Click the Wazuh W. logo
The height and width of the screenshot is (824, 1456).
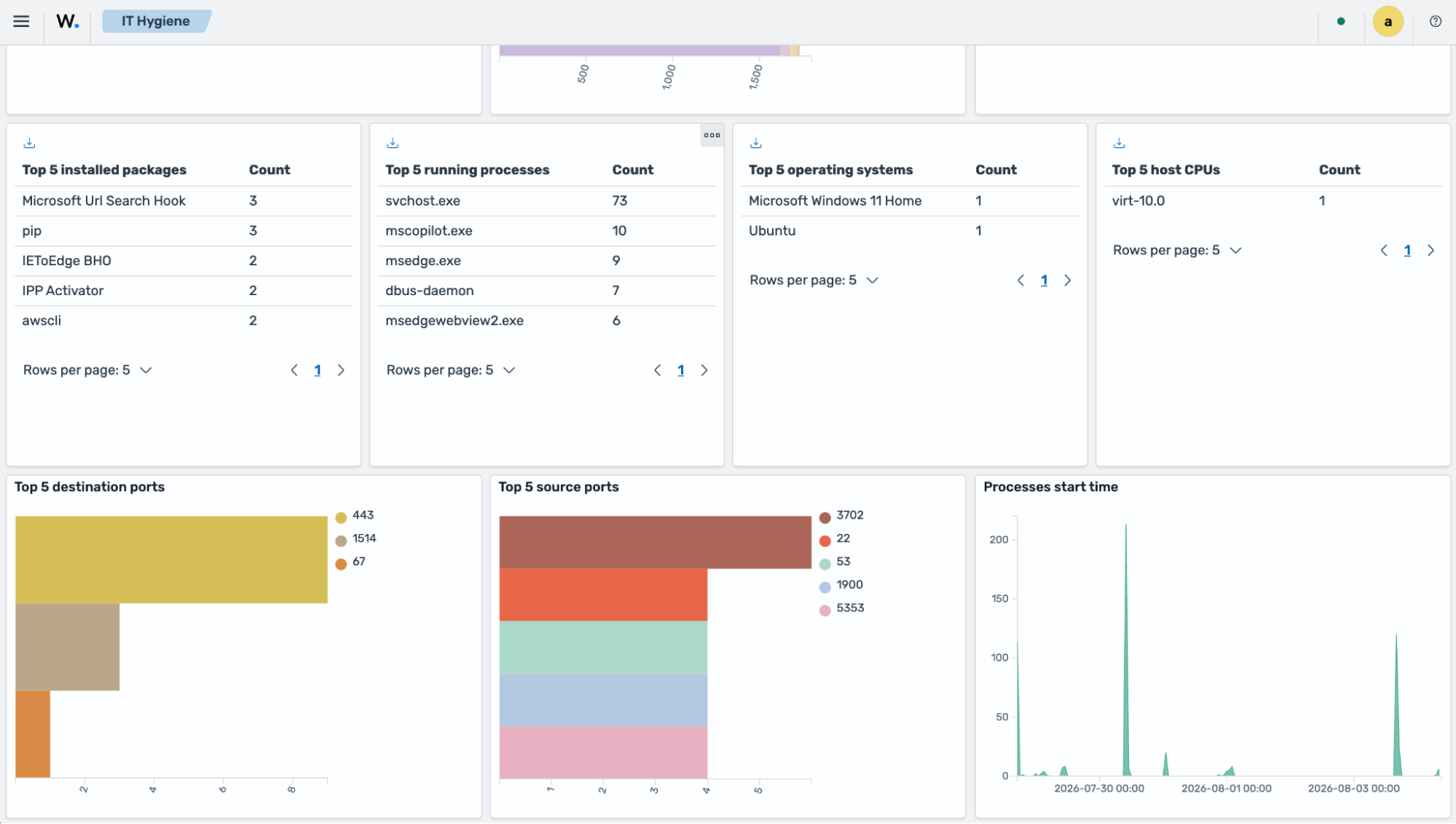(x=68, y=21)
